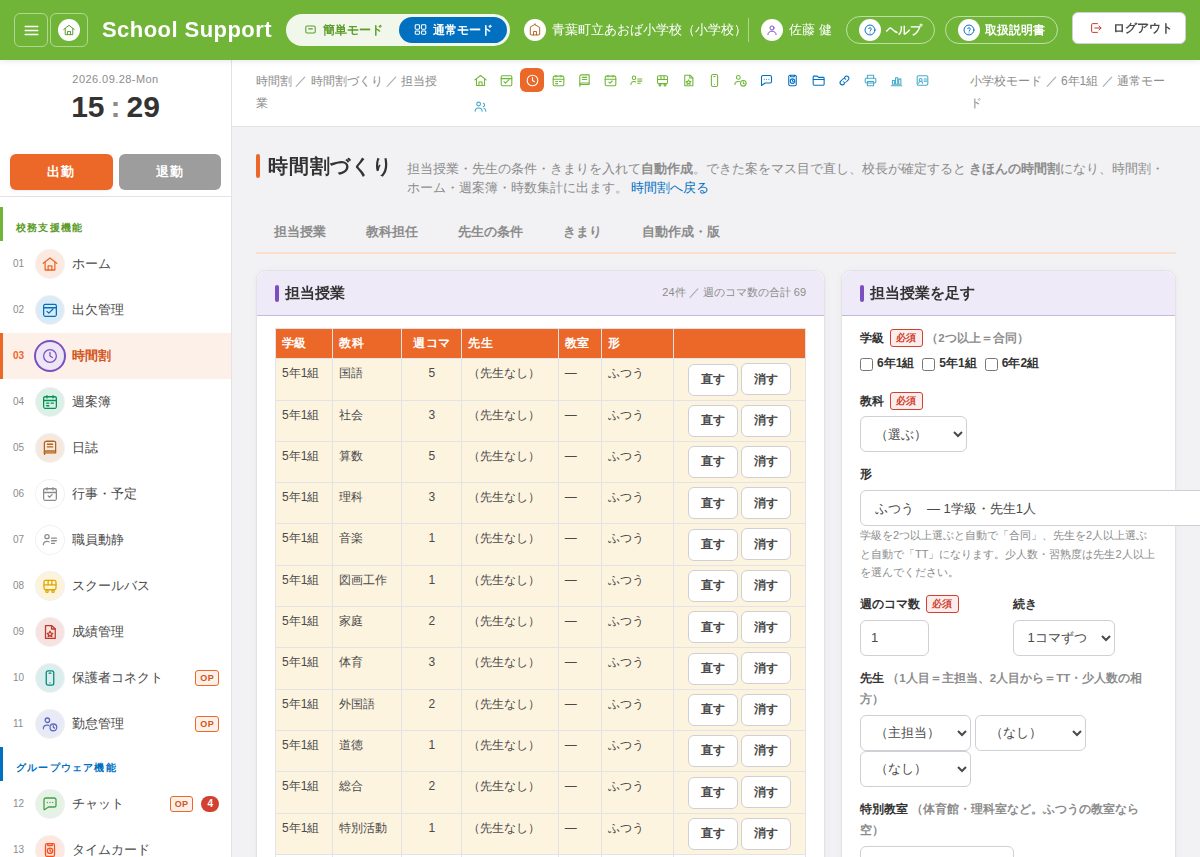
Task: Open the 続き dropdown showing 1コマずつ
Action: point(1064,638)
